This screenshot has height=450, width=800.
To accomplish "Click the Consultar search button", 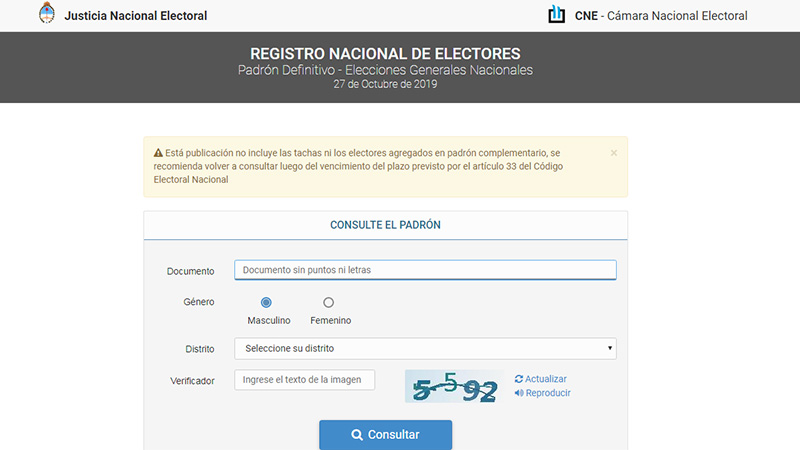I will pos(386,435).
